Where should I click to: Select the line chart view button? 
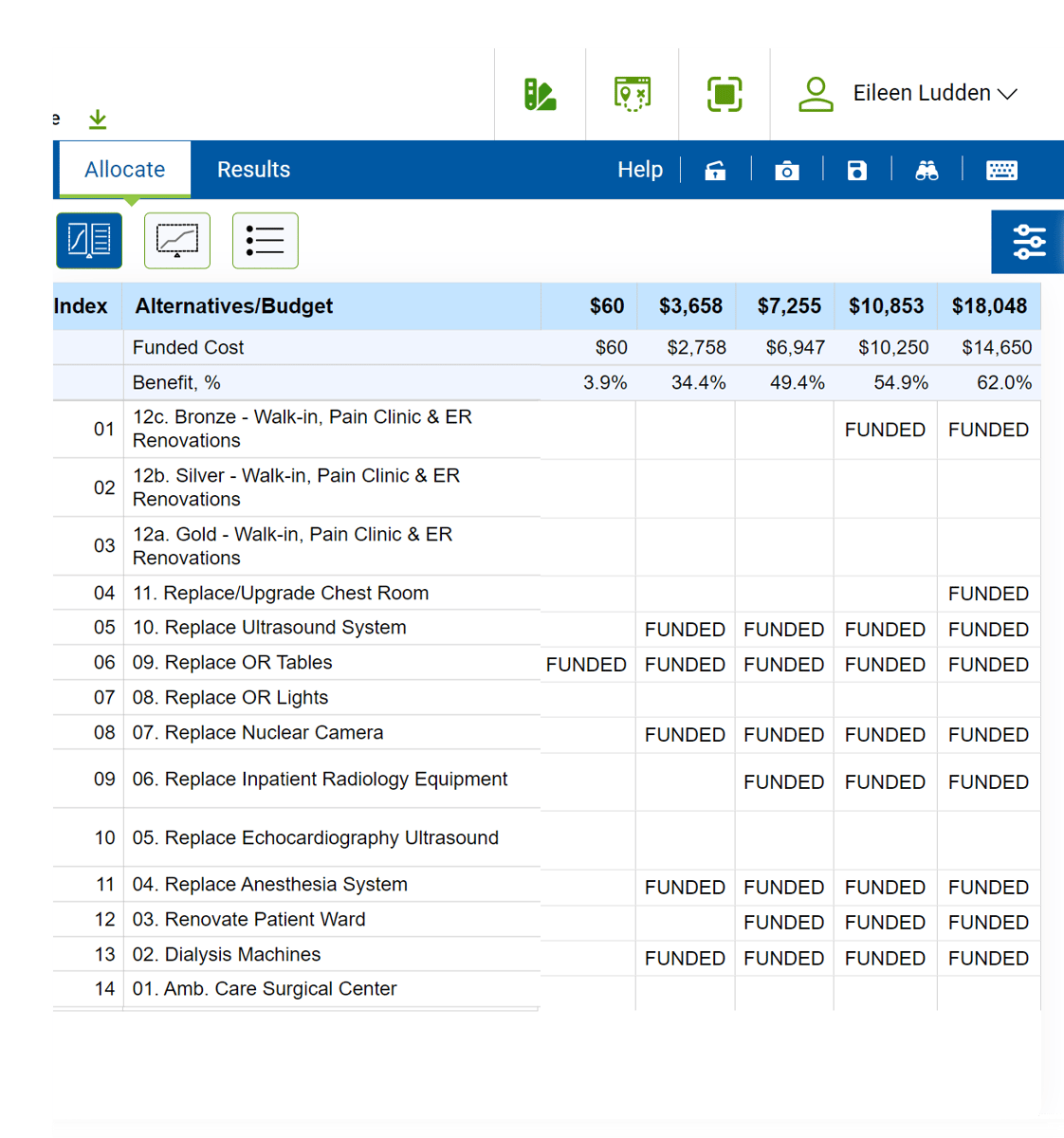tap(177, 240)
